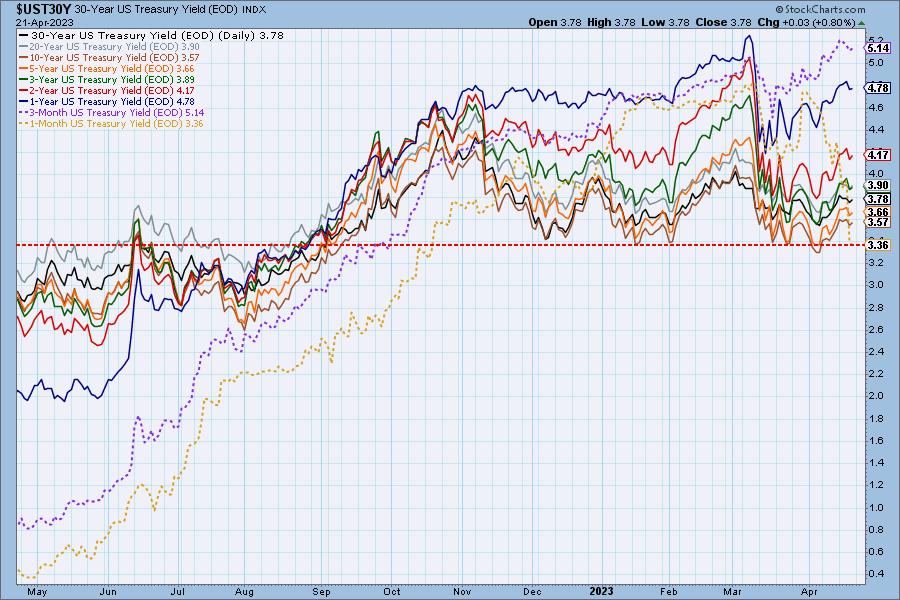This screenshot has width=900, height=600.
Task: Click the Low 3.78 value
Action: click(665, 22)
